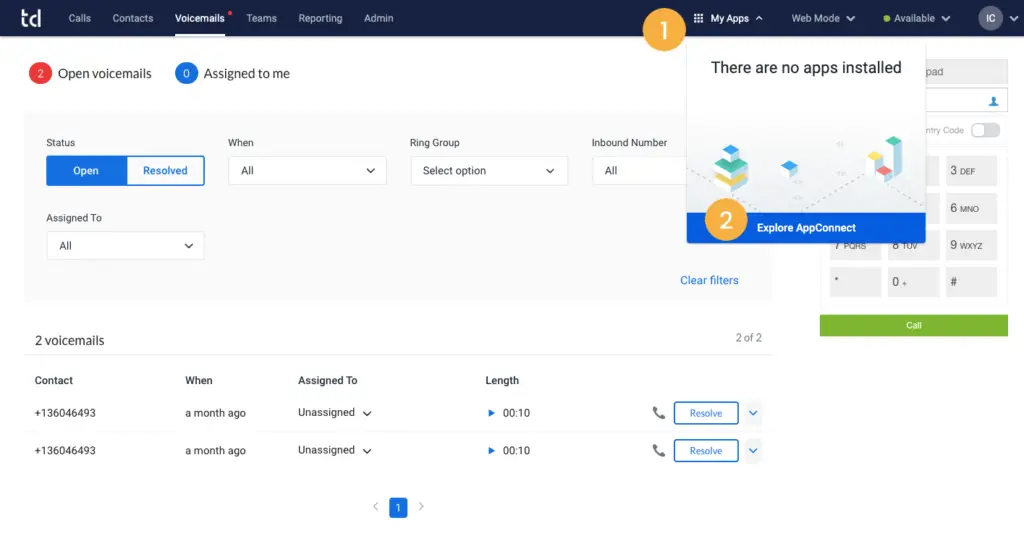Click the contact person icon in dialpad field
Screen dimensions: 1024x536
pos(993,101)
